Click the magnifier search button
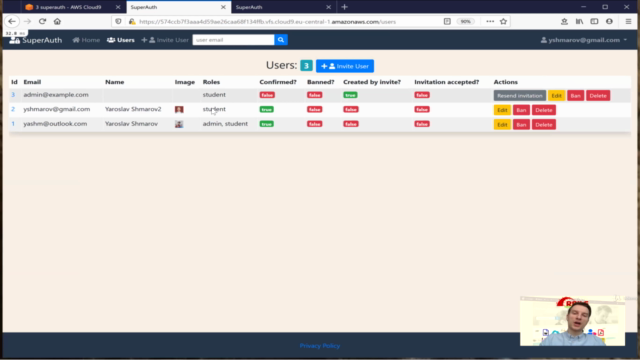Viewport: 640px width, 360px height. coord(281,40)
